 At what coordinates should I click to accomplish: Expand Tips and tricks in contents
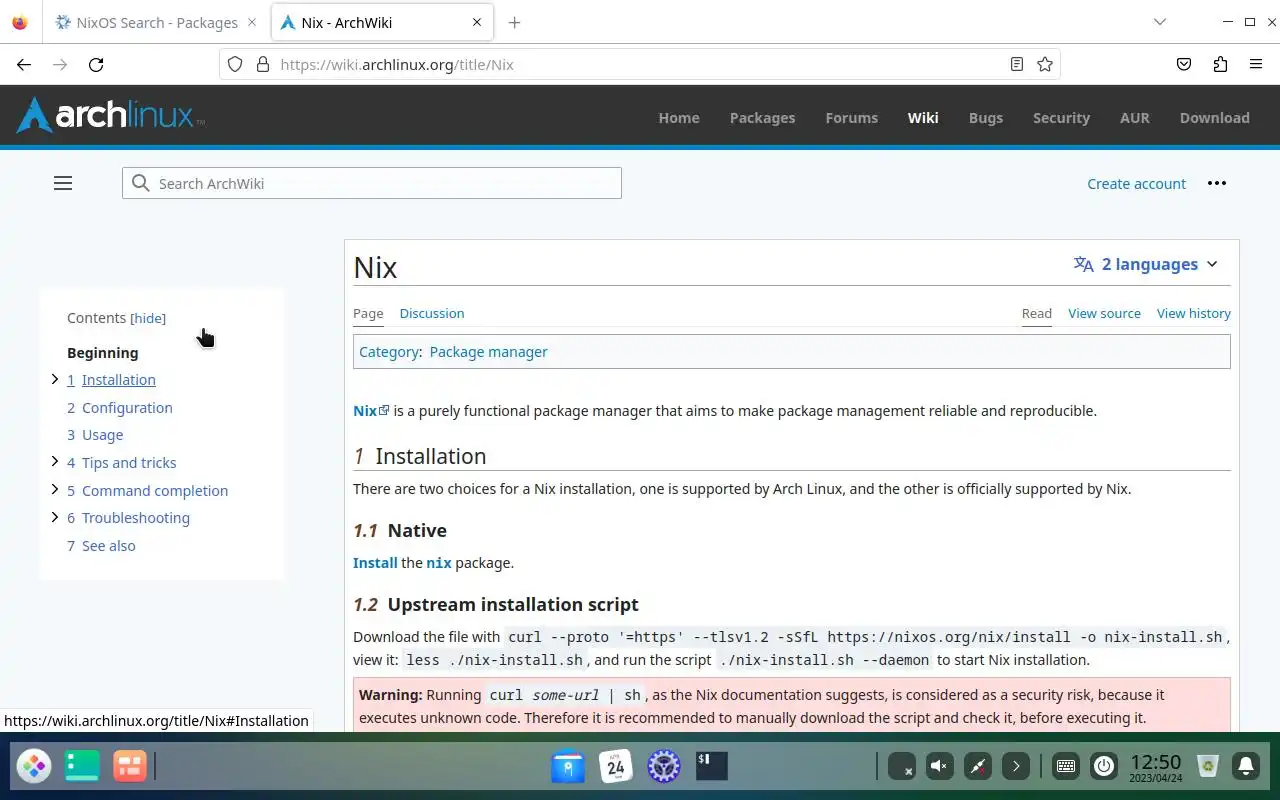(x=55, y=462)
